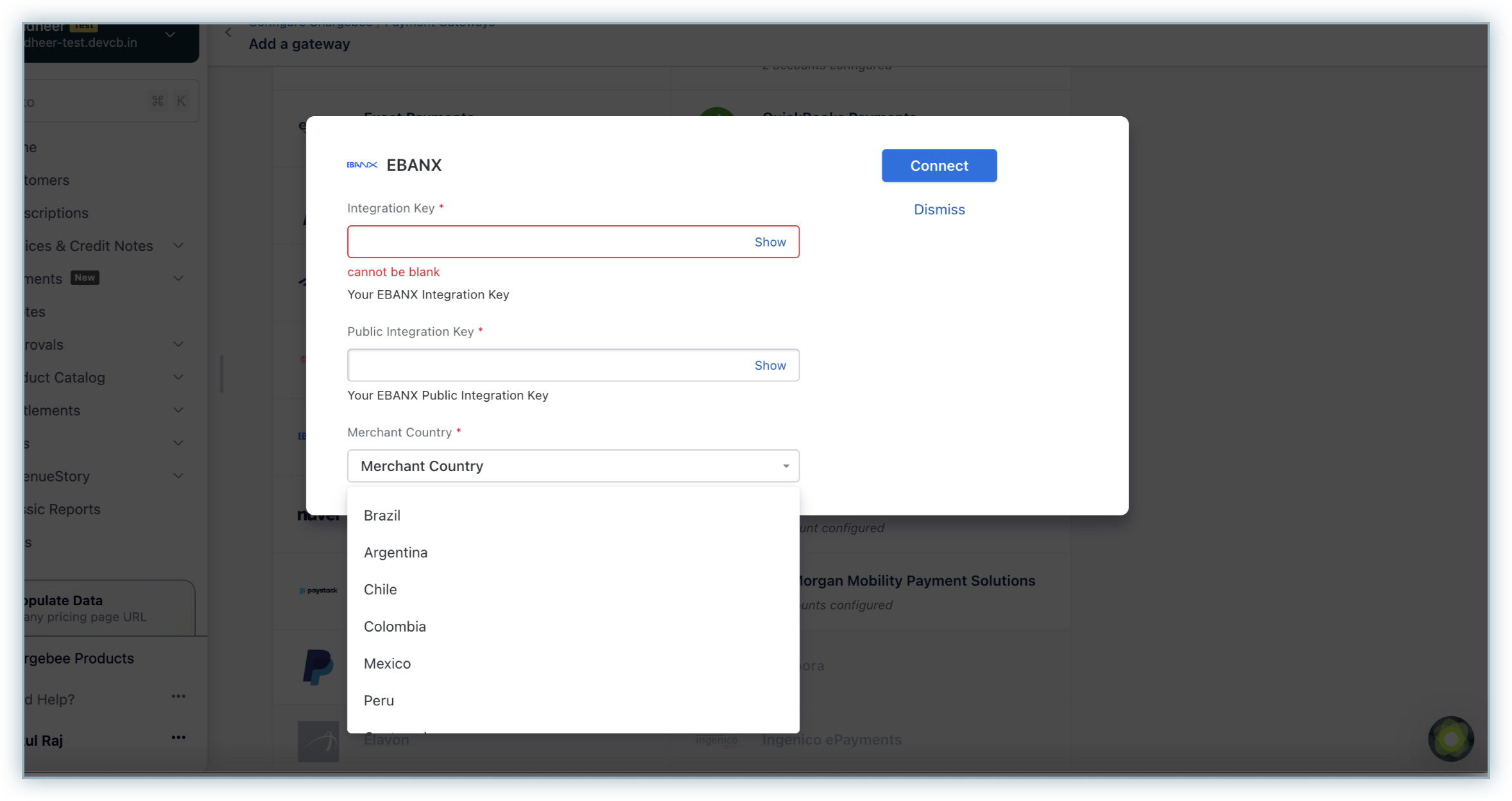Choose Colombia in the dropdown list
This screenshot has height=801, width=1512.
coord(573,626)
